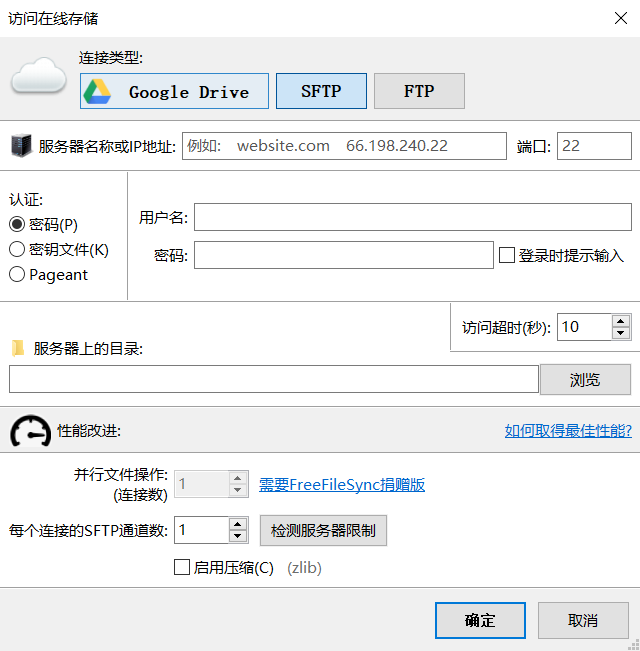Toggle the 启用压缩(C) checkbox
The width and height of the screenshot is (640, 651).
pos(182,567)
